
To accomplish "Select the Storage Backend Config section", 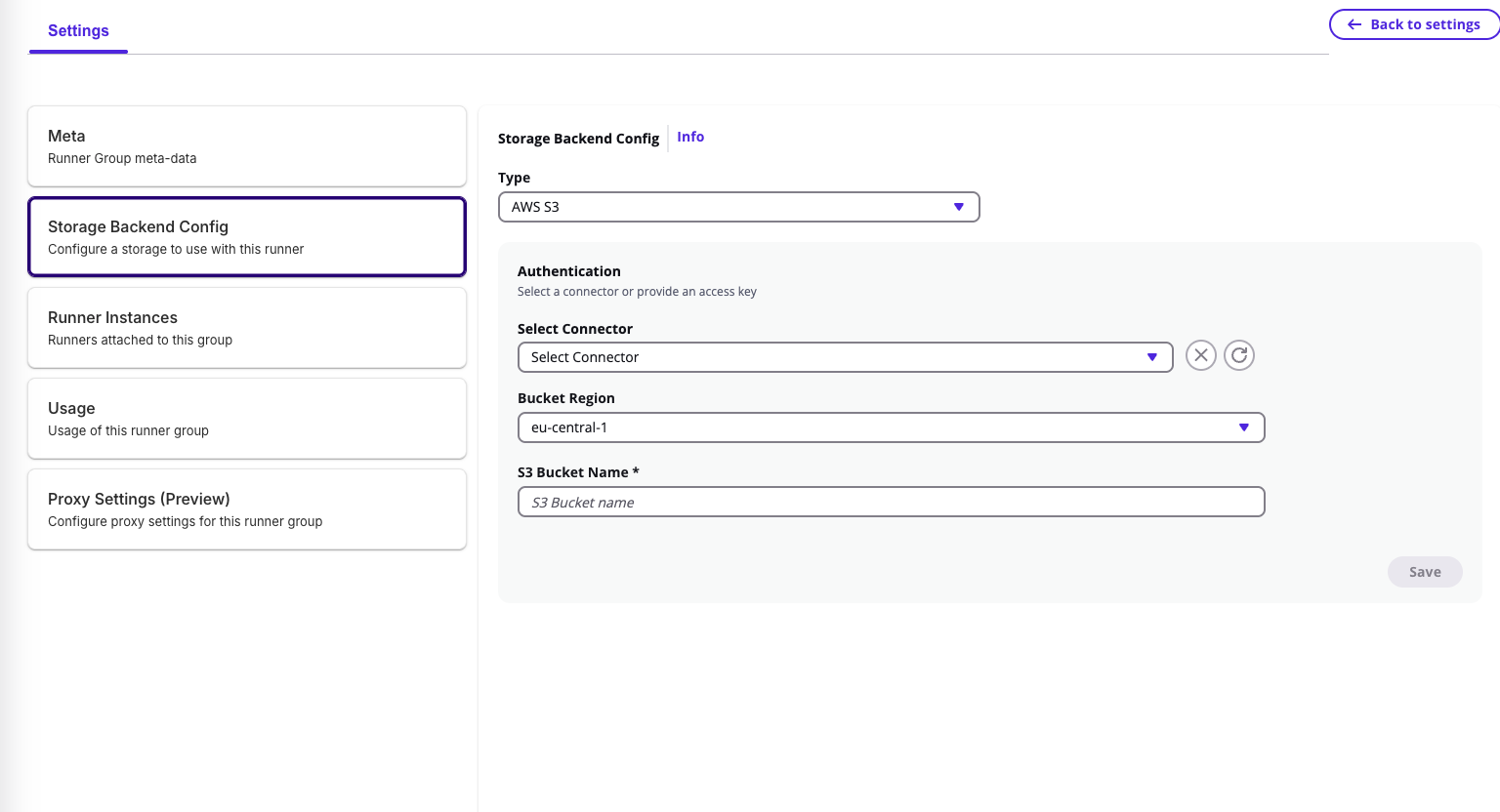I will [x=247, y=237].
